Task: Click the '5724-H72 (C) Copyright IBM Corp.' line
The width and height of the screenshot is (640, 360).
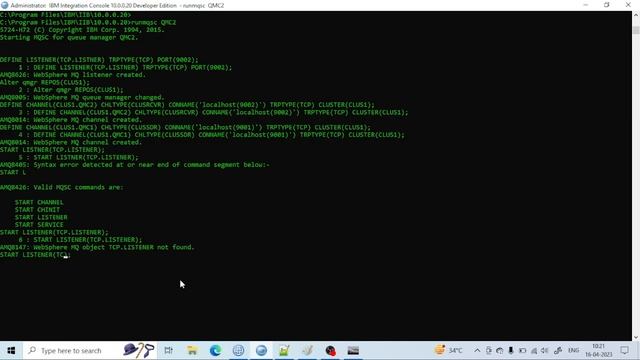Action: coord(82,30)
